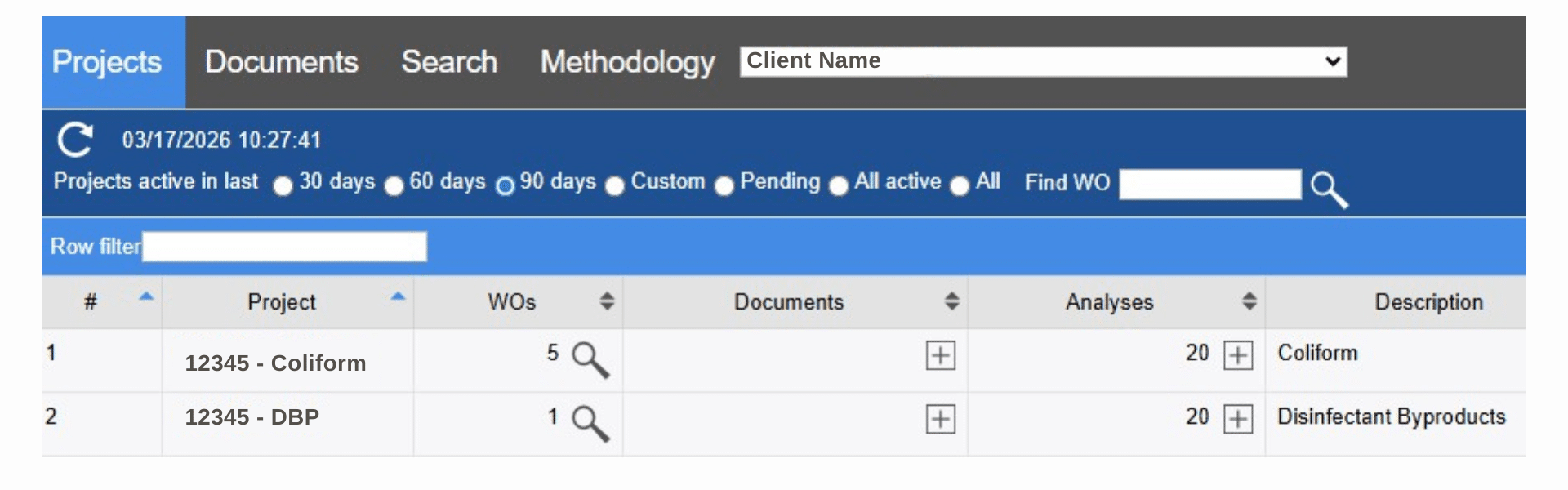
Task: Click WO count 5 in Coliform row
Action: (x=553, y=353)
